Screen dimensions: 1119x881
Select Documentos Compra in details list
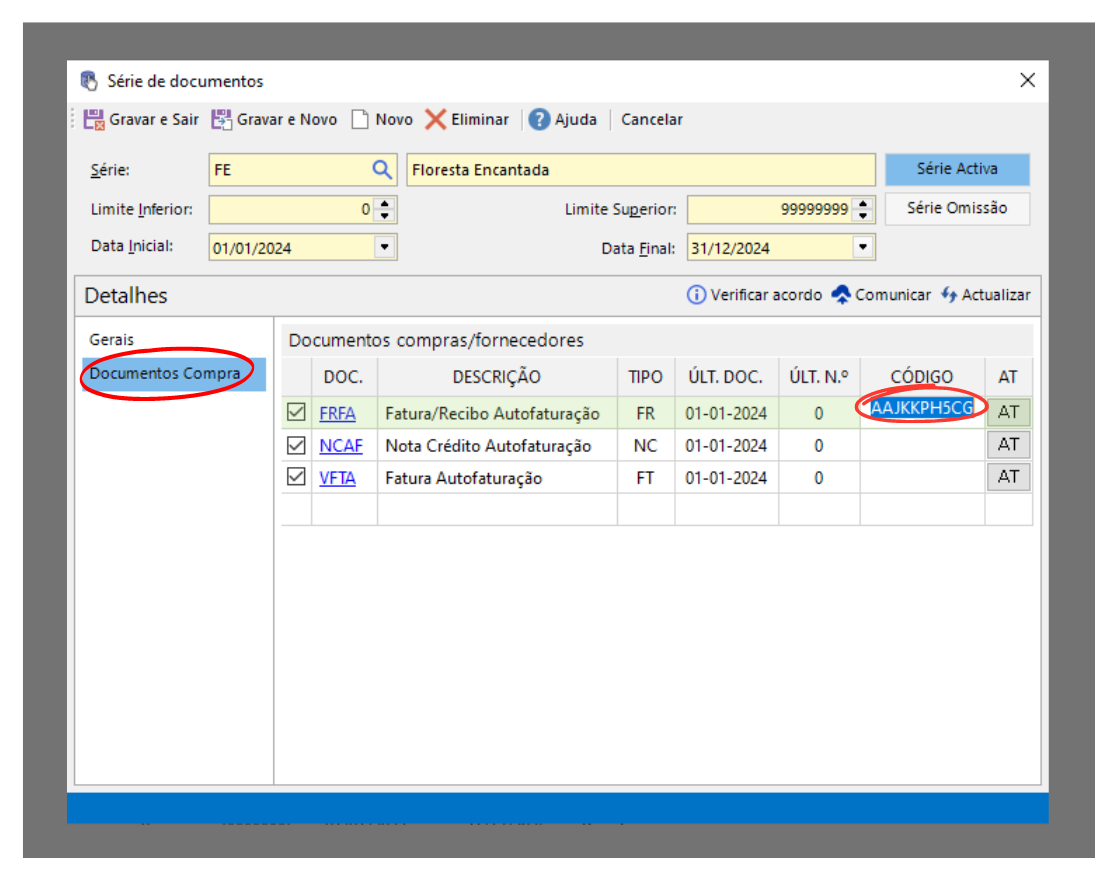coord(165,374)
